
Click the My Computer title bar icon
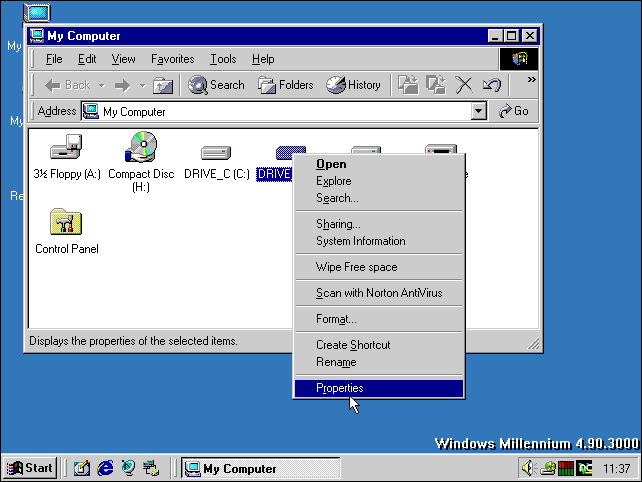[x=37, y=36]
